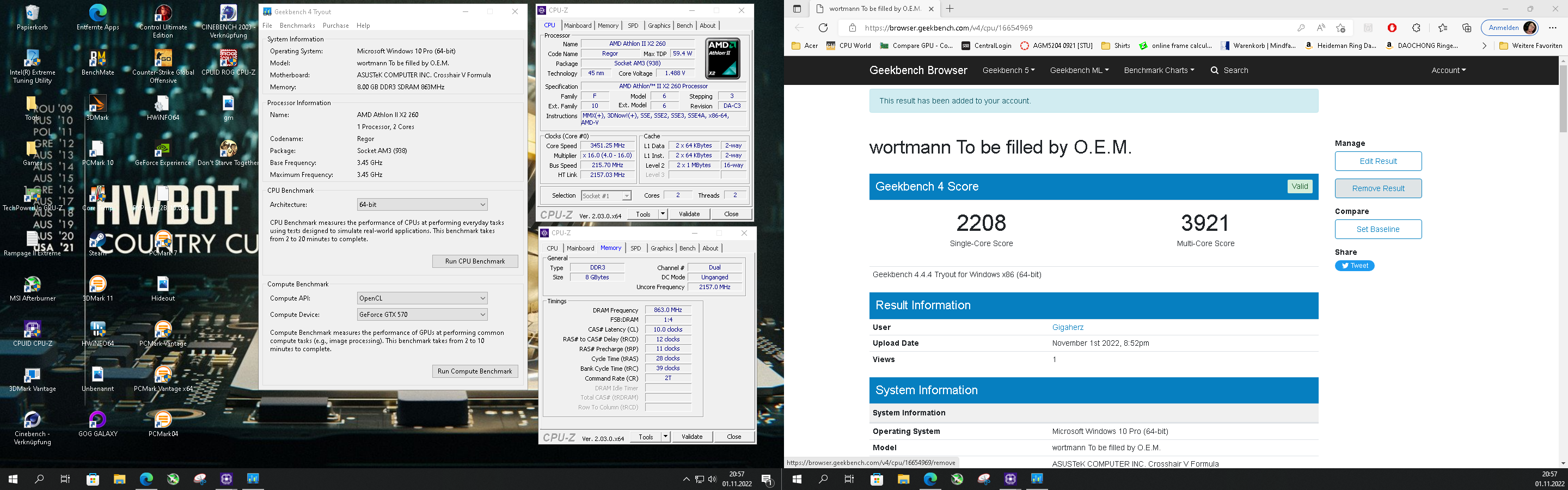Expand Compute Device GeForce GTX 570 dropdown
The image size is (1568, 490).
(422, 315)
